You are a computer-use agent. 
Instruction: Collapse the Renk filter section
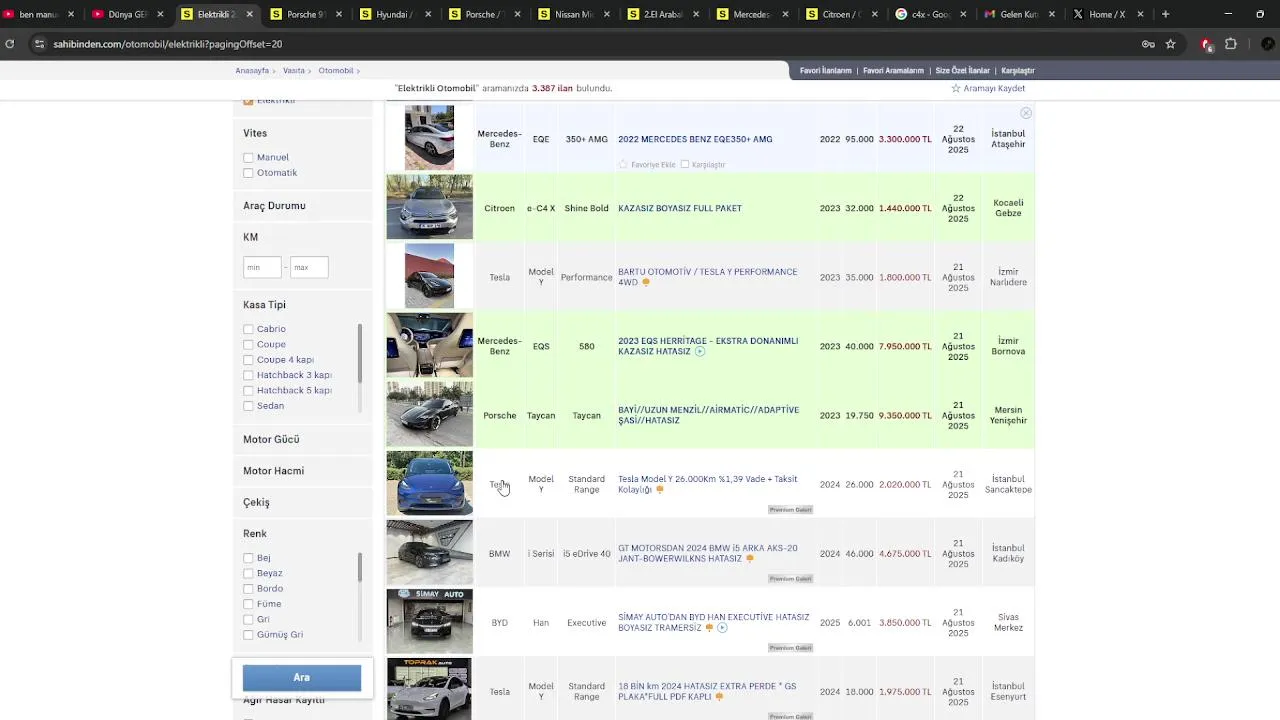255,534
